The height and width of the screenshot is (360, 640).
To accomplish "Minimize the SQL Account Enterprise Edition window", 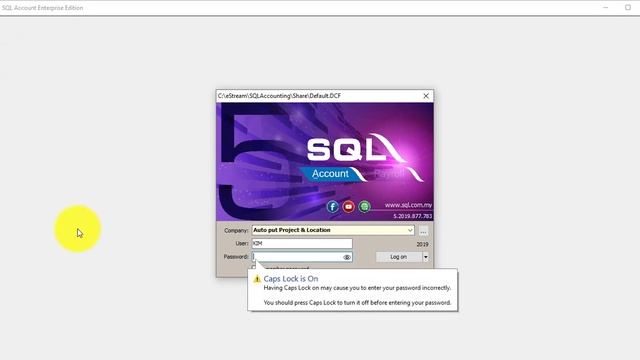I will click(605, 7).
